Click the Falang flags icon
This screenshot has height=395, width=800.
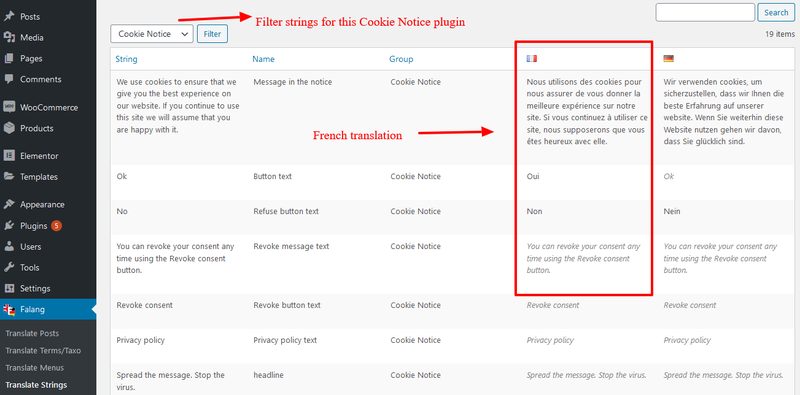pyautogui.click(x=9, y=309)
